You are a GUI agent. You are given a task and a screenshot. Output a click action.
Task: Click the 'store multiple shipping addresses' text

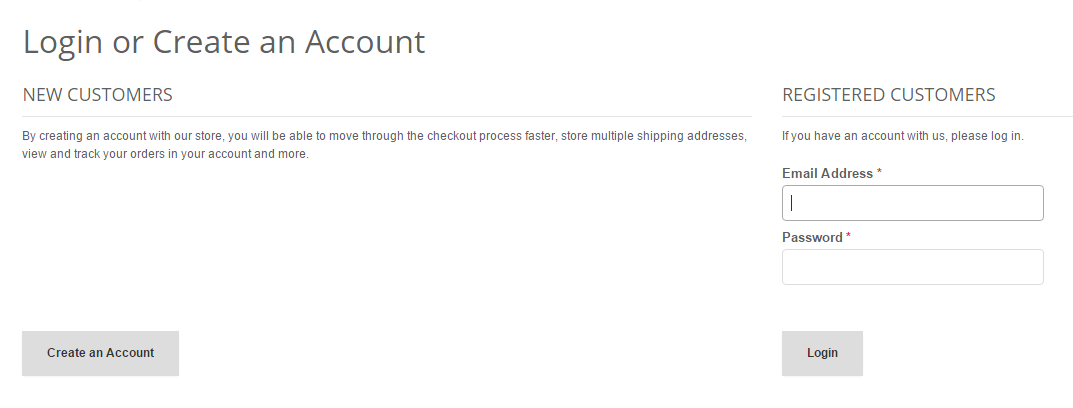click(x=653, y=136)
